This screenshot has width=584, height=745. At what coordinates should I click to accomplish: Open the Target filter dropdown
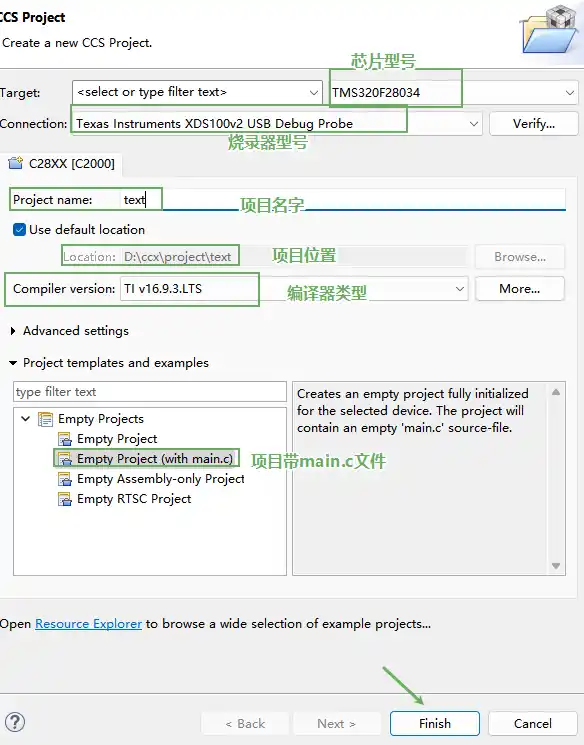pyautogui.click(x=314, y=92)
